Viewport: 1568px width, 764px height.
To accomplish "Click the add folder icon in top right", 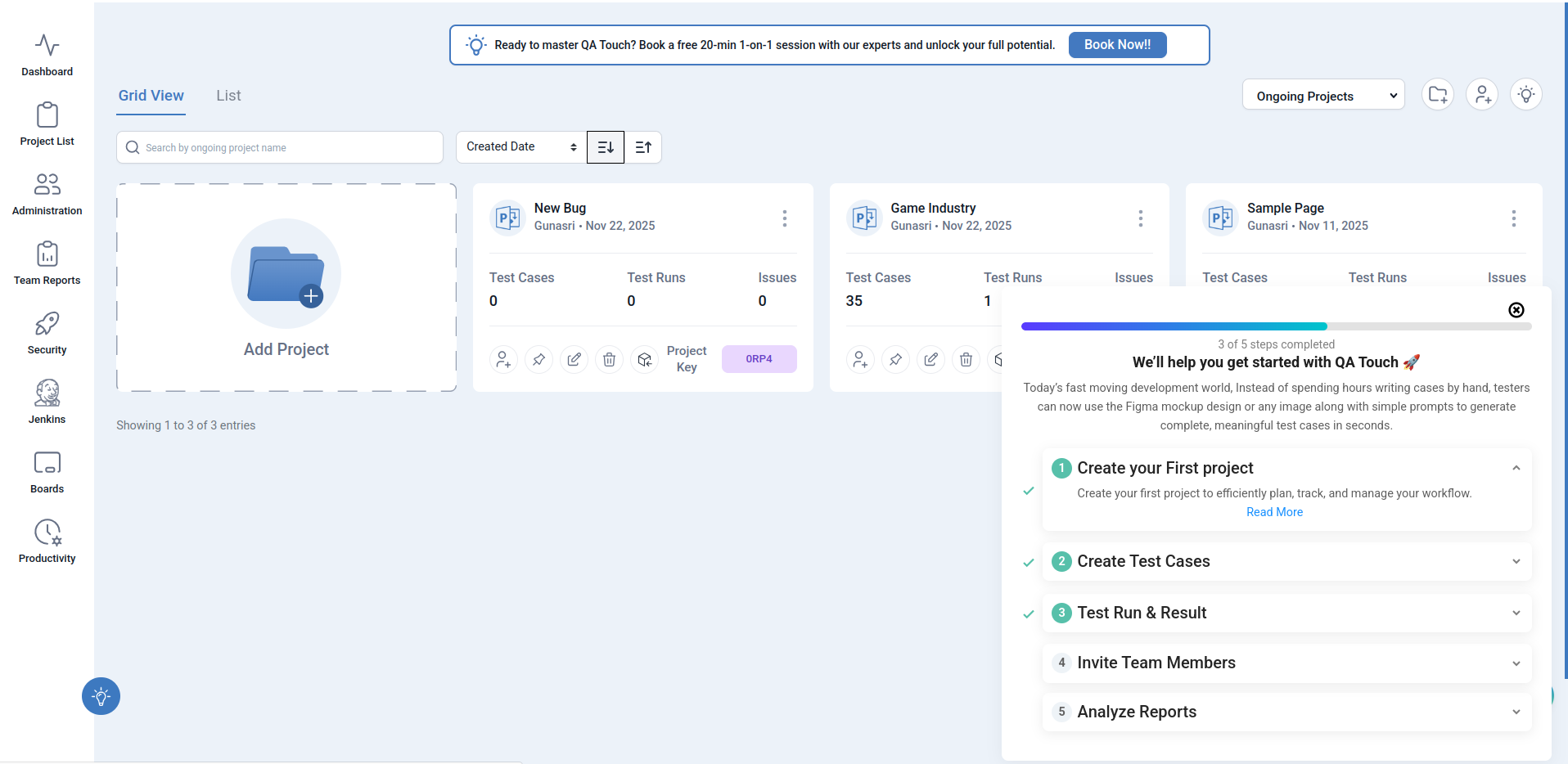I will (x=1437, y=95).
